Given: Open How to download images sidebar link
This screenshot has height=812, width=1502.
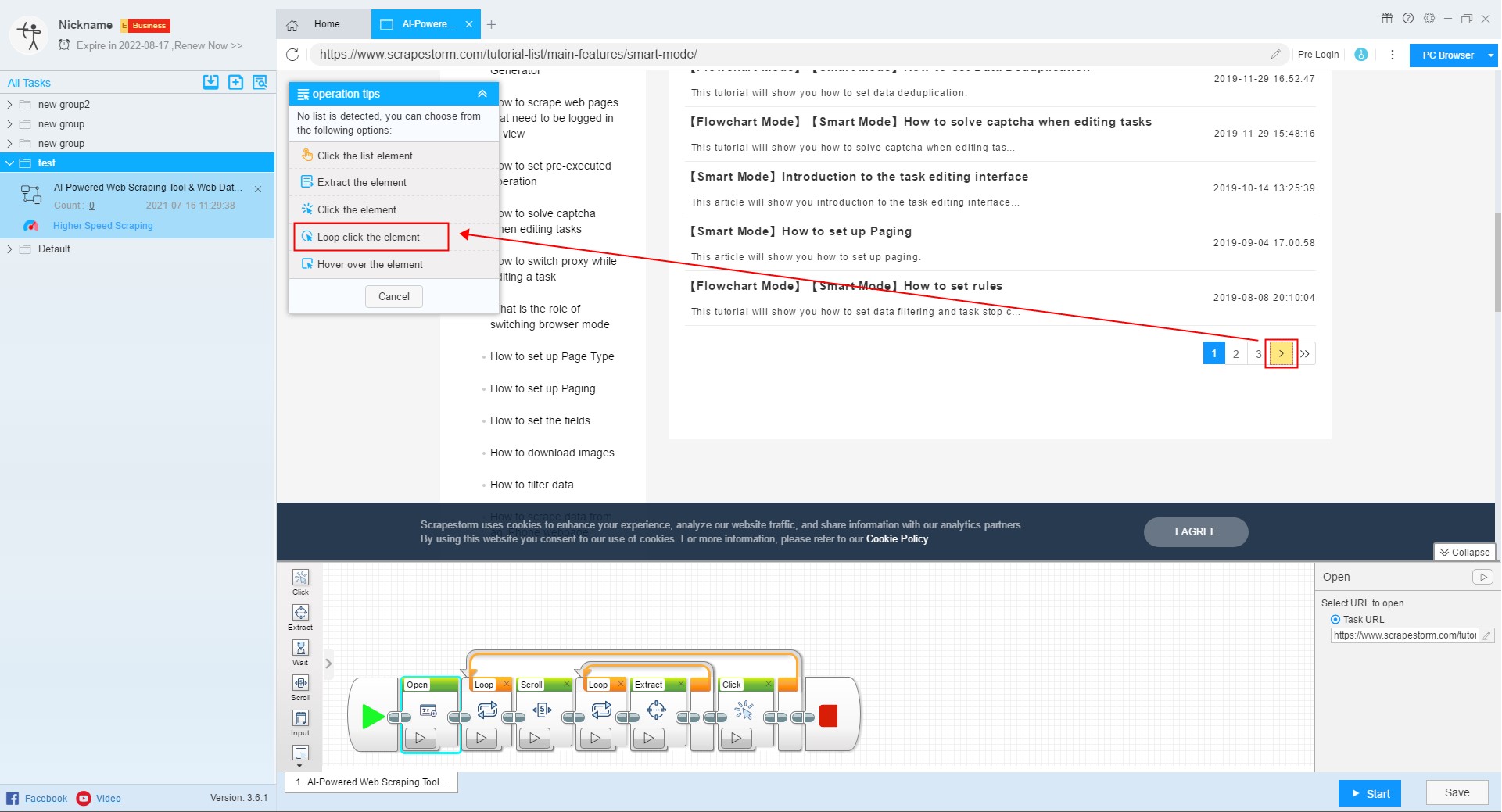Looking at the screenshot, I should tap(552, 453).
